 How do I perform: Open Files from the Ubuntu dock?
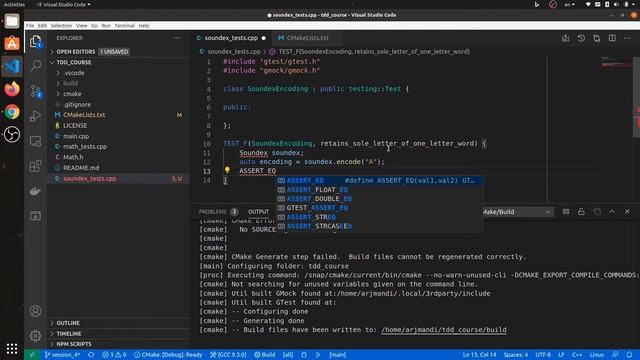tap(12, 21)
